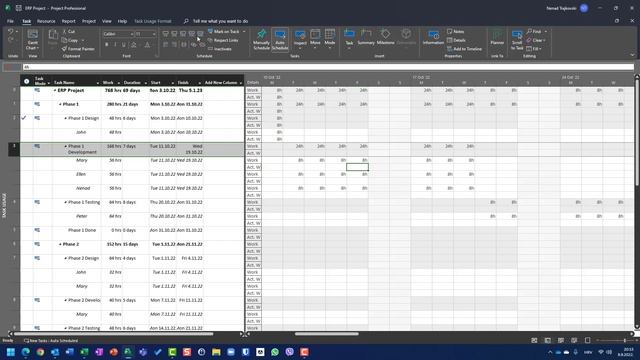This screenshot has height=360, width=640.
Task: Open the Gantt Chart view button
Action: click(x=33, y=40)
